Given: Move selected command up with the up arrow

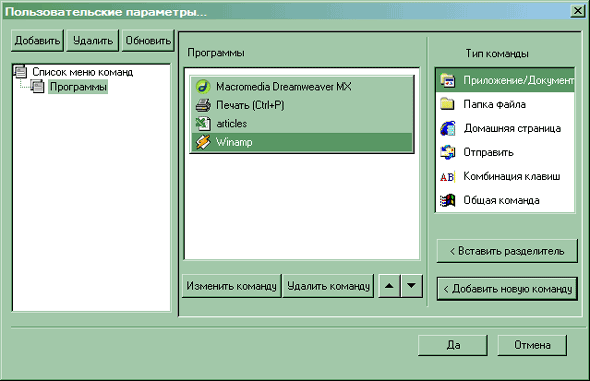Looking at the screenshot, I should (389, 286).
